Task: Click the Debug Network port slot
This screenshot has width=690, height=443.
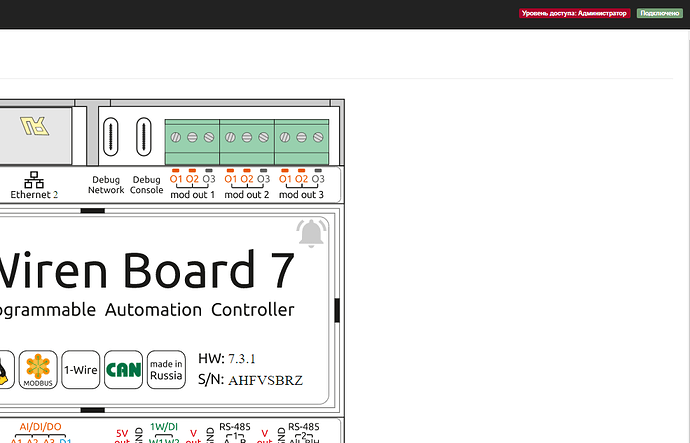Action: click(110, 137)
